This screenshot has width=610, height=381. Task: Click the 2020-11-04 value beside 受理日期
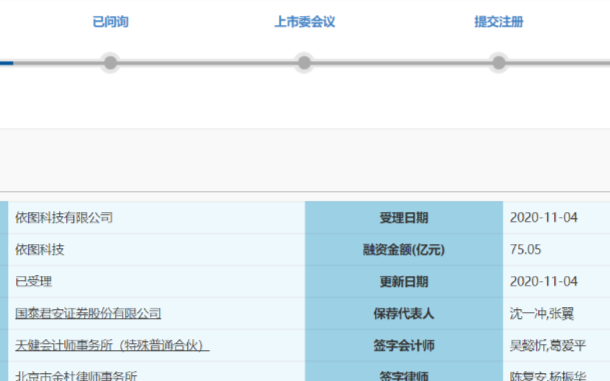pos(543,218)
